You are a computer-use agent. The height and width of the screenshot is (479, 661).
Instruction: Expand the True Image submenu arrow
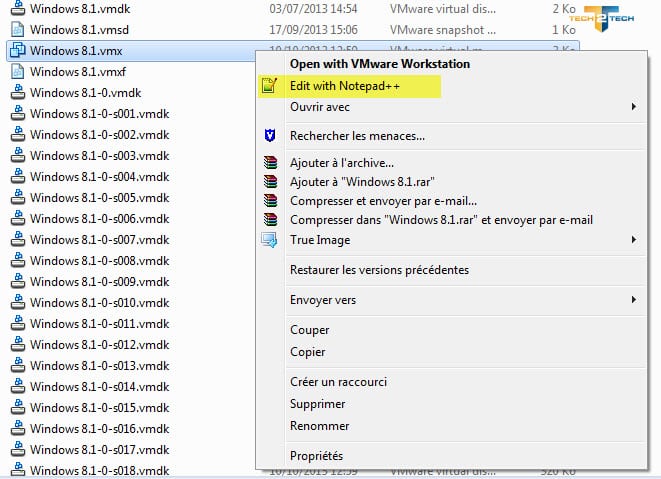634,240
